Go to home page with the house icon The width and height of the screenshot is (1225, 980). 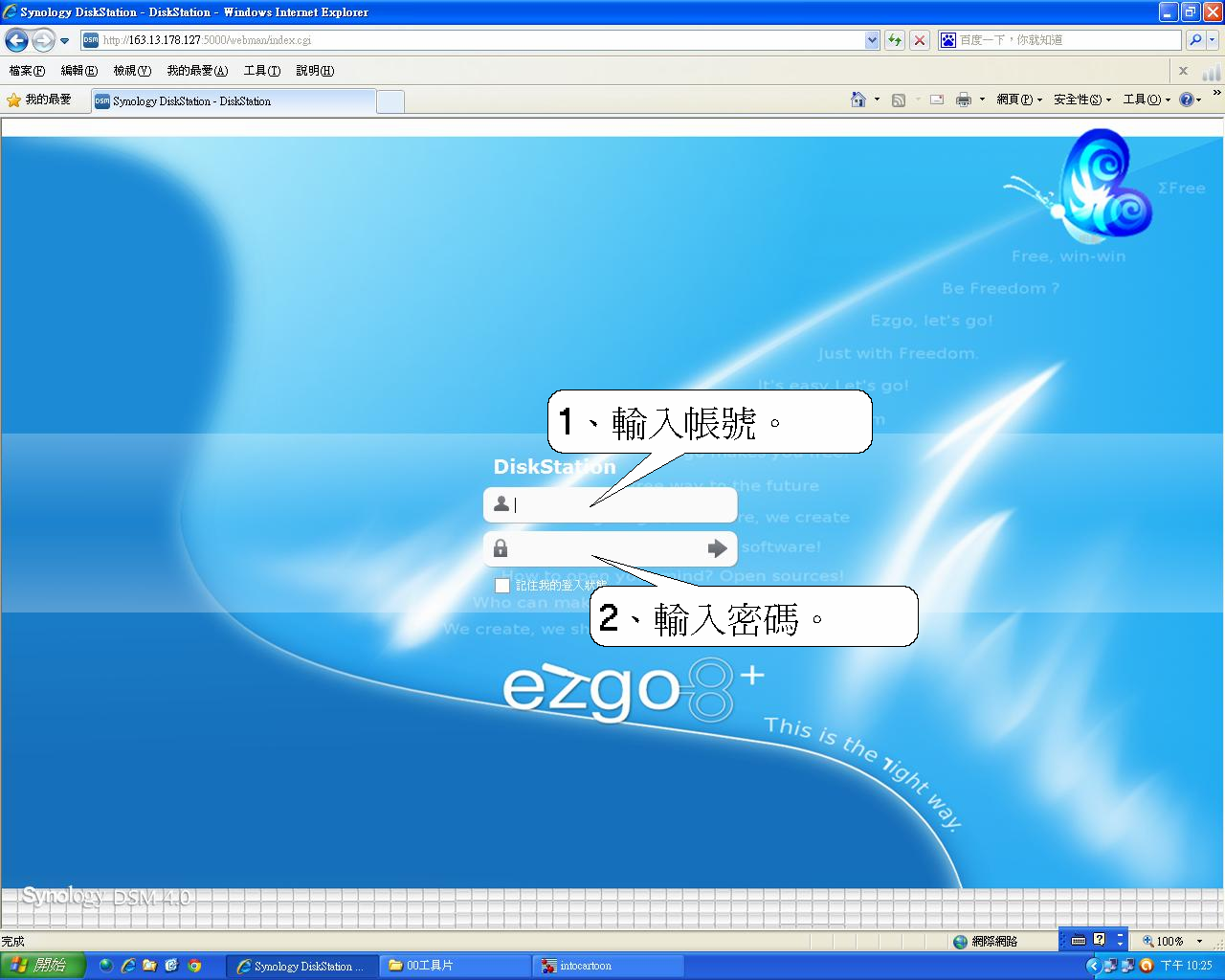pyautogui.click(x=858, y=100)
